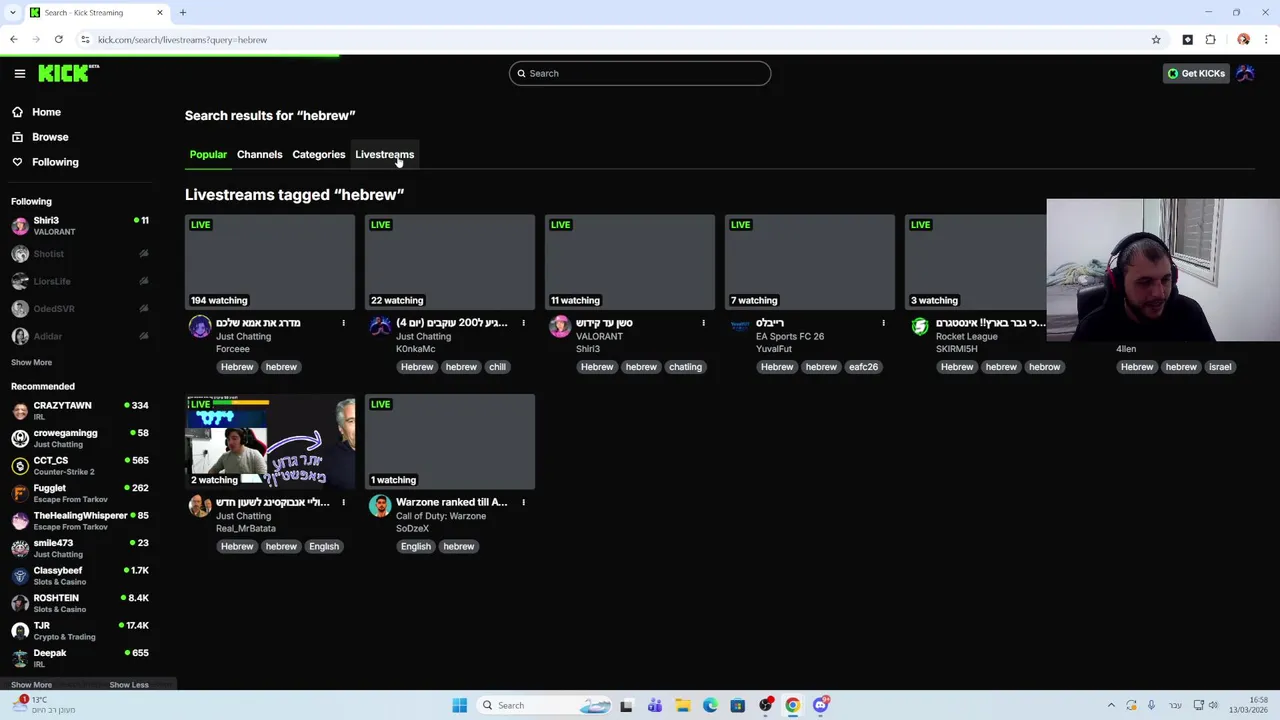
Task: Click the chill tag on K0nkaMc stream
Action: click(497, 367)
